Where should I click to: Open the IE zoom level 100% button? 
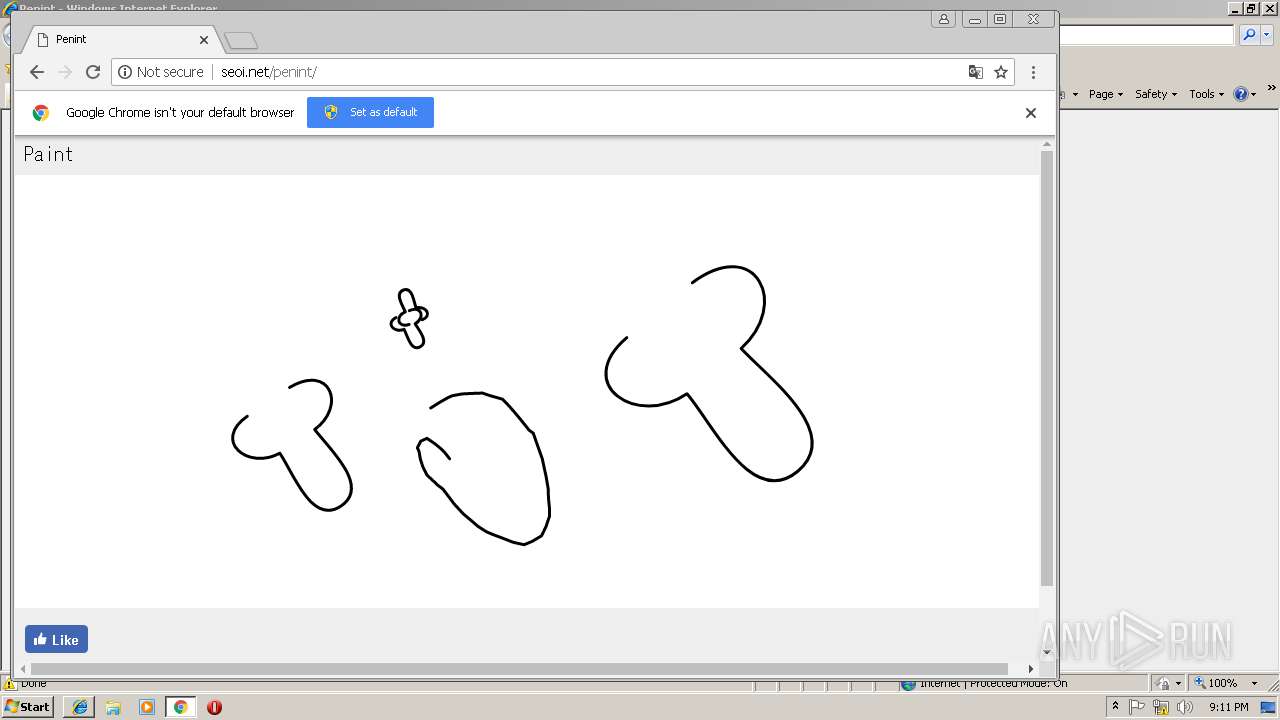pyautogui.click(x=1216, y=683)
